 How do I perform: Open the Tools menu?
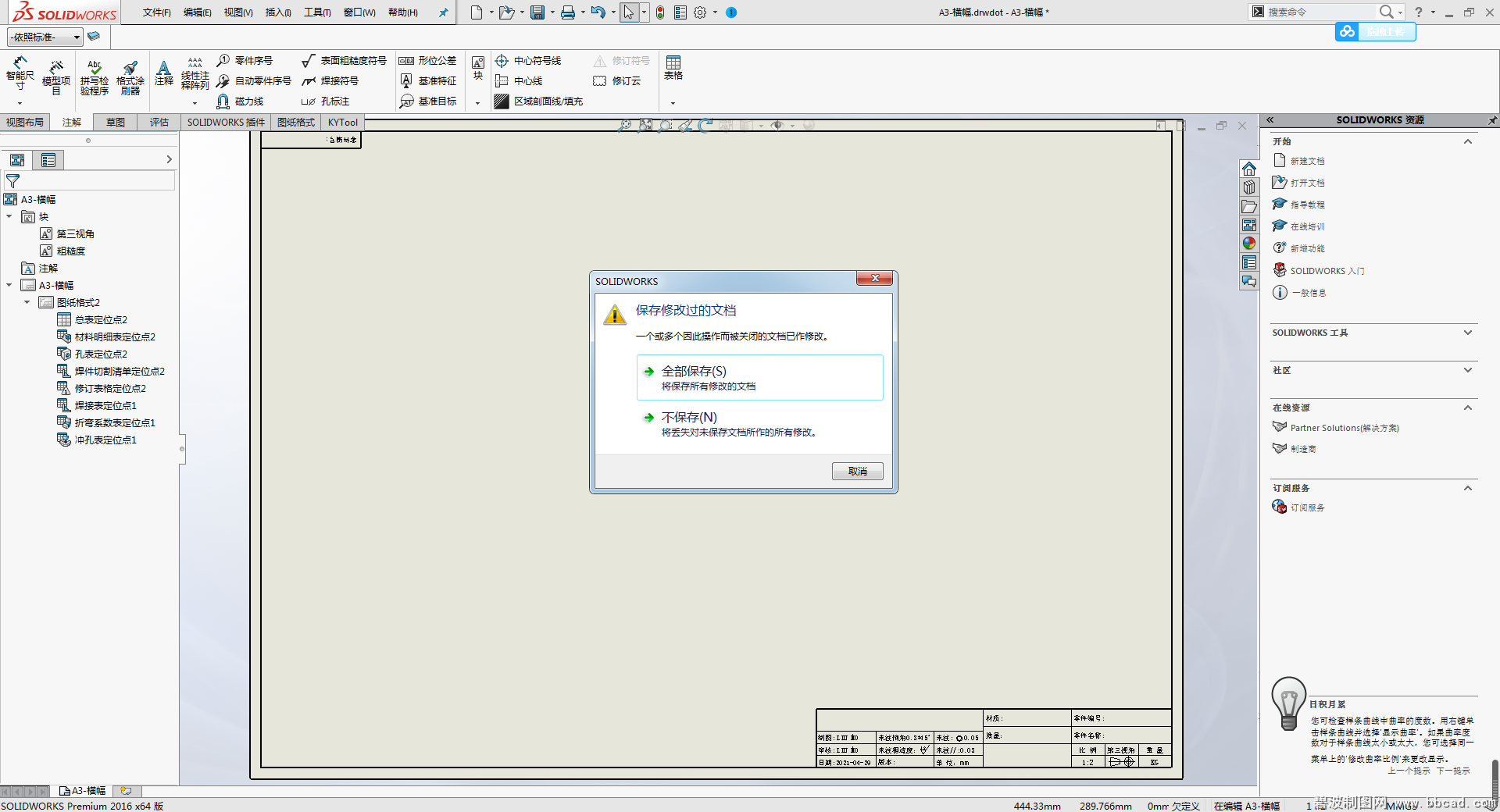tap(317, 12)
